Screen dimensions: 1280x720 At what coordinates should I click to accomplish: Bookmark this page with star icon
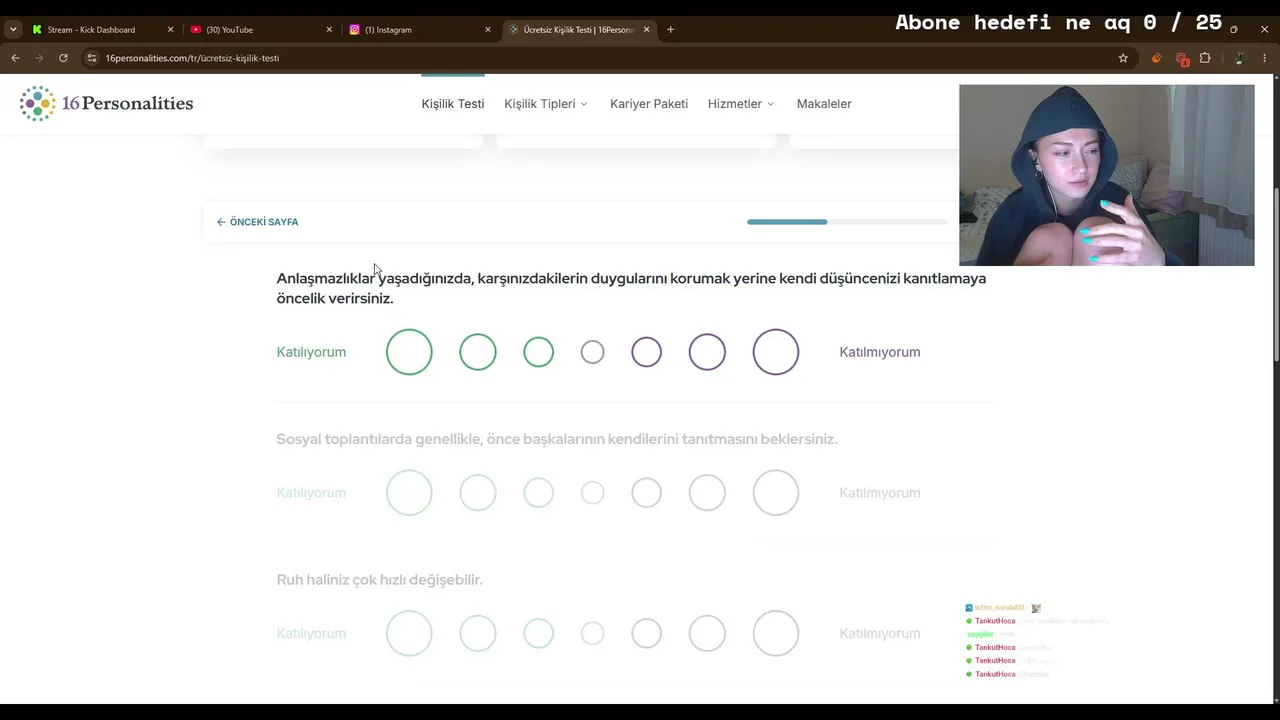(1123, 58)
